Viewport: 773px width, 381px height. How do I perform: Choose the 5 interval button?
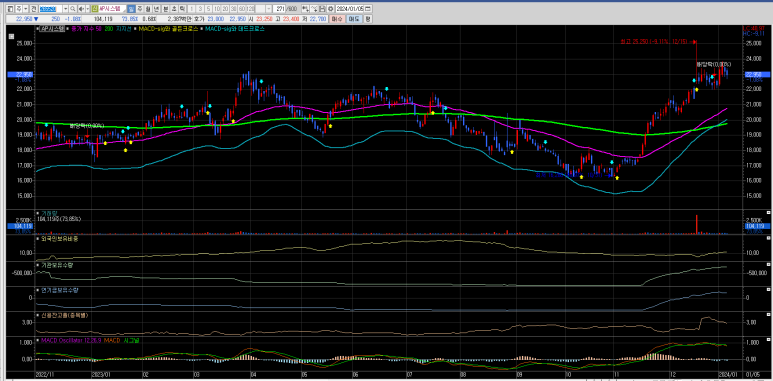coord(209,9)
